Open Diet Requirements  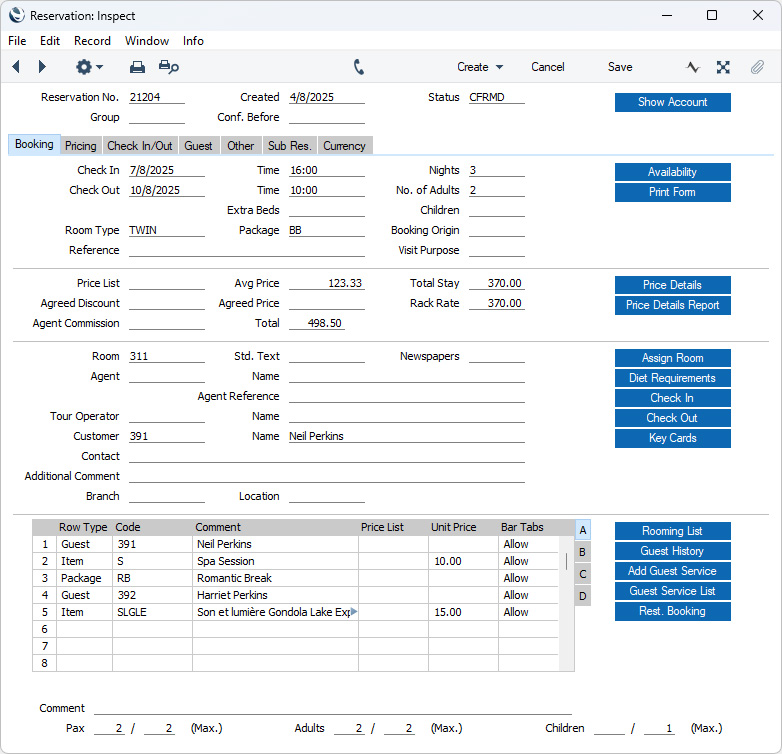(x=672, y=378)
